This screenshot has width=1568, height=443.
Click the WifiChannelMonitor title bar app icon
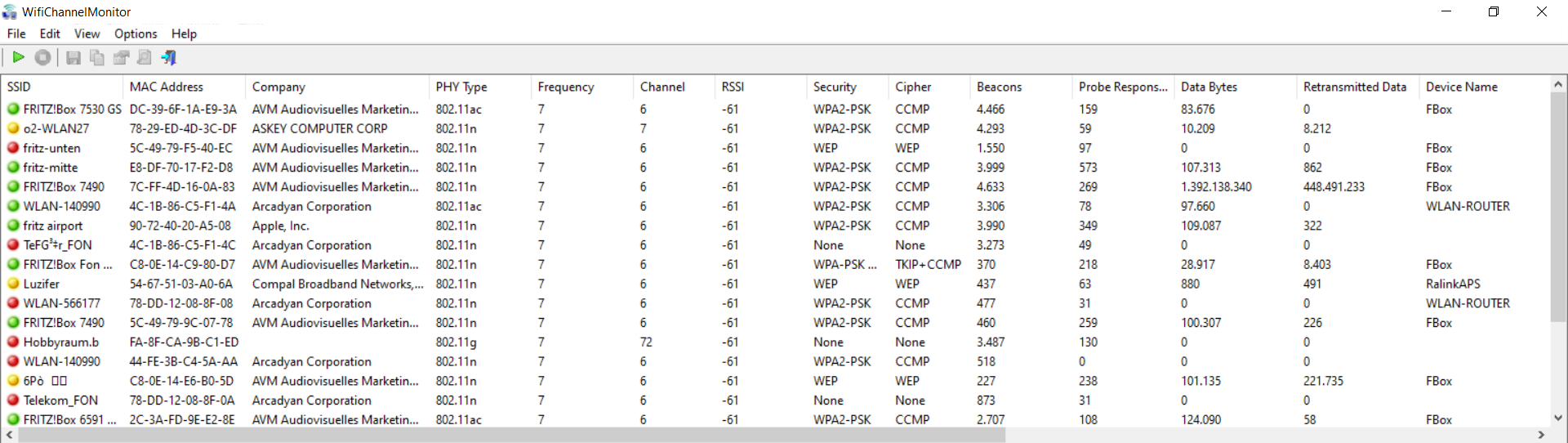click(10, 11)
